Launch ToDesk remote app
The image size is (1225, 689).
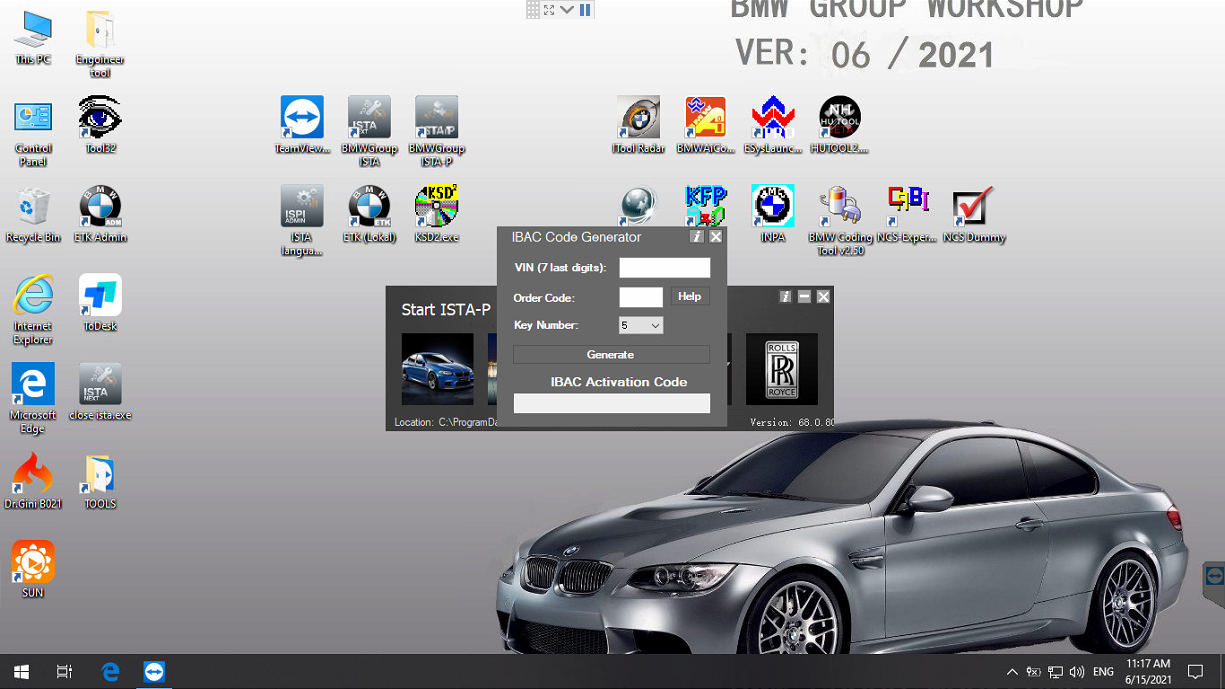(x=100, y=303)
